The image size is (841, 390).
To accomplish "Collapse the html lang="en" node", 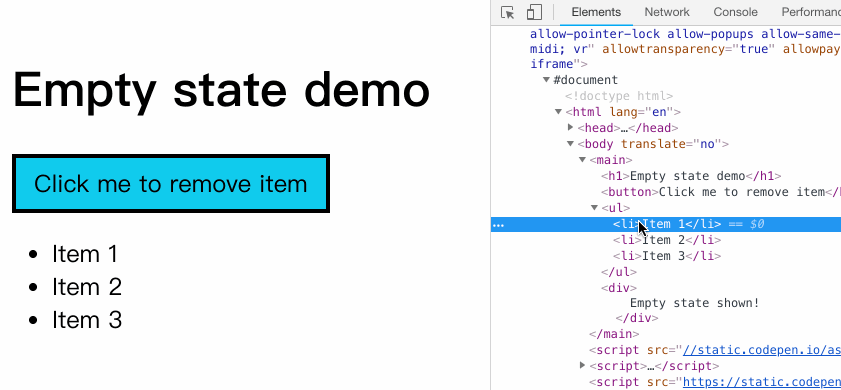I will pyautogui.click(x=558, y=112).
